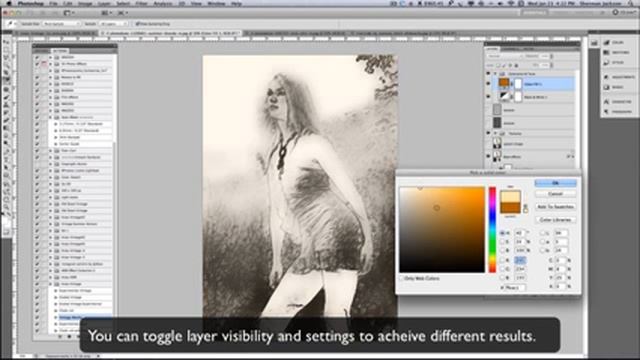Click the Black & White 1 adjustment thumbnail
This screenshot has height=360, width=640.
click(x=504, y=97)
